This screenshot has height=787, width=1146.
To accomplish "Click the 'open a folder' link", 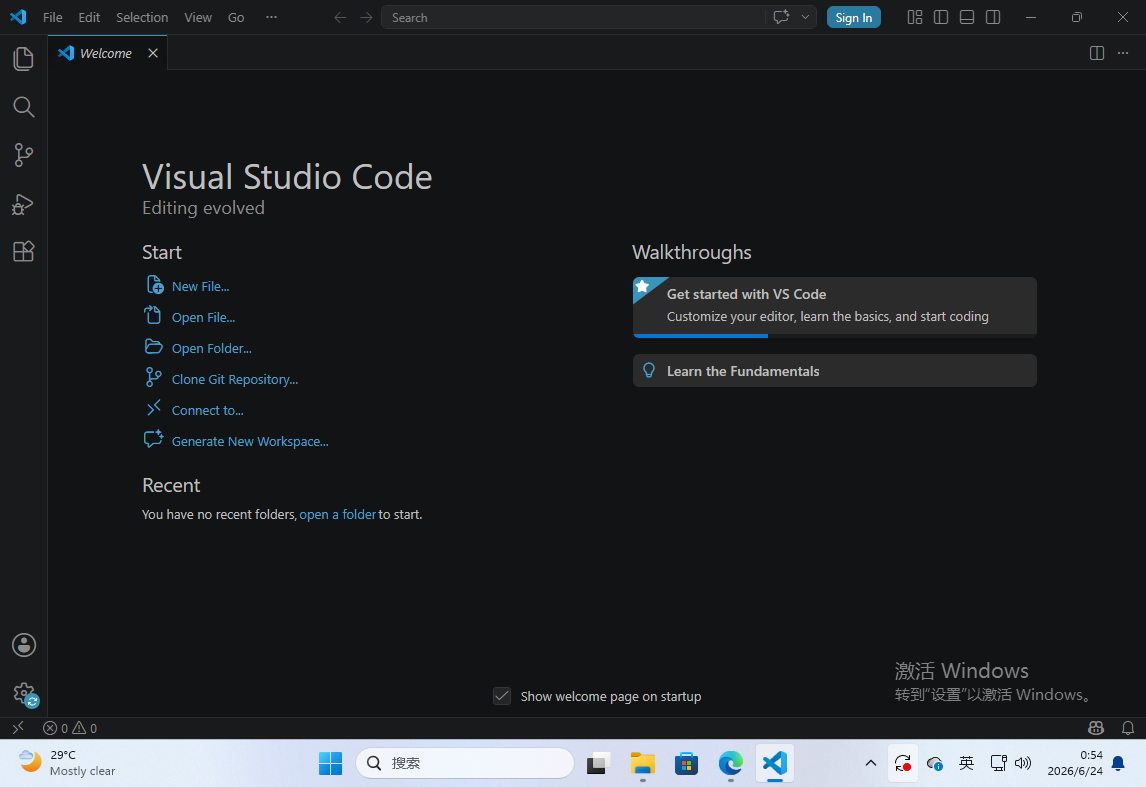I will click(x=338, y=514).
